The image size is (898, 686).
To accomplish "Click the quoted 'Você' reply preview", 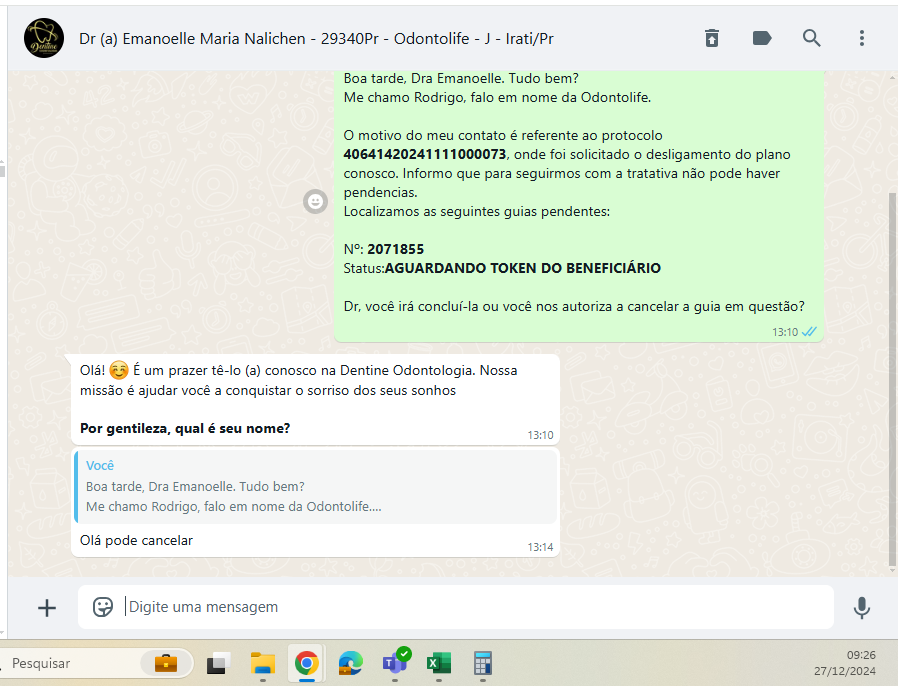I will (316, 487).
